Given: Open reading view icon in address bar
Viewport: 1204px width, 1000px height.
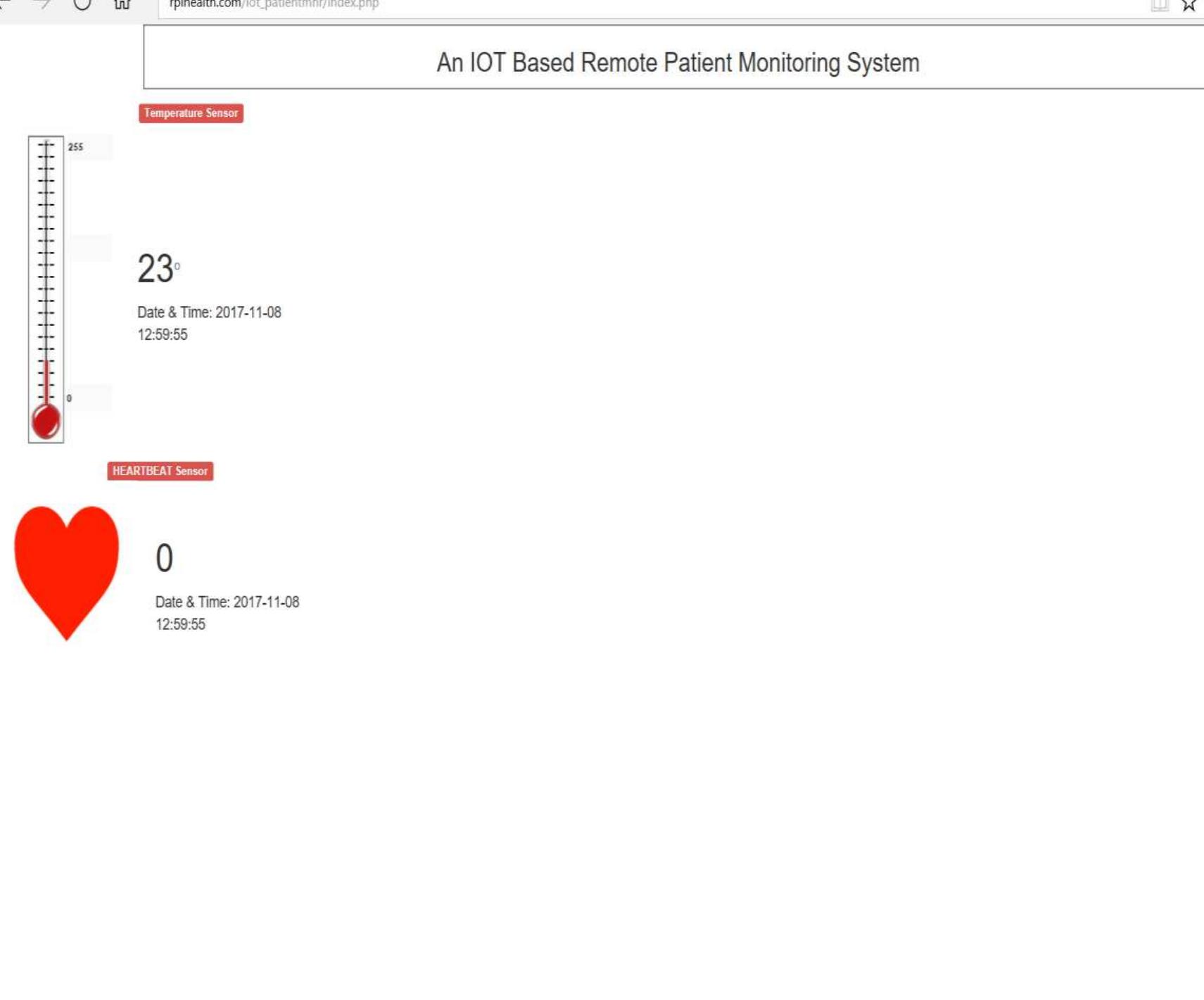Looking at the screenshot, I should 1160,5.
